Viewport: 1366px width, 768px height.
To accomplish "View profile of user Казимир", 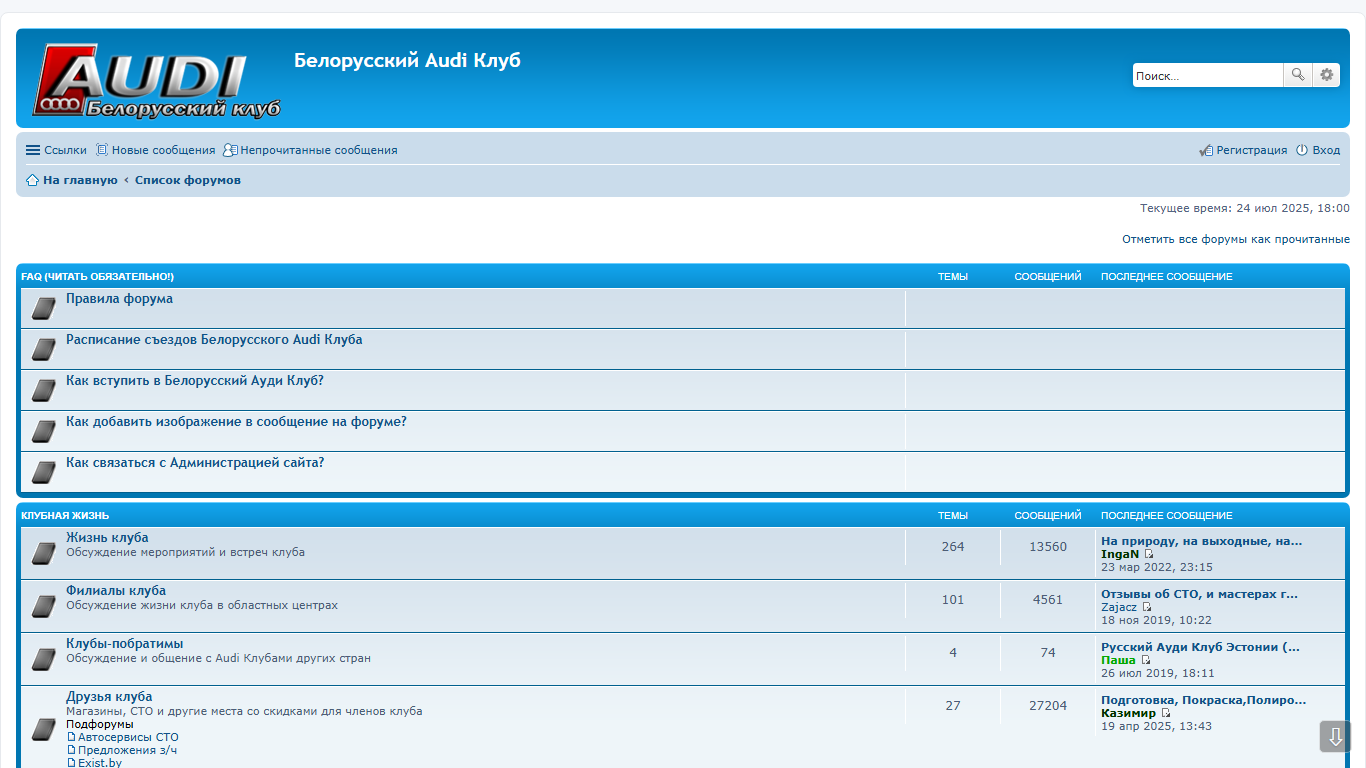I will [1128, 713].
